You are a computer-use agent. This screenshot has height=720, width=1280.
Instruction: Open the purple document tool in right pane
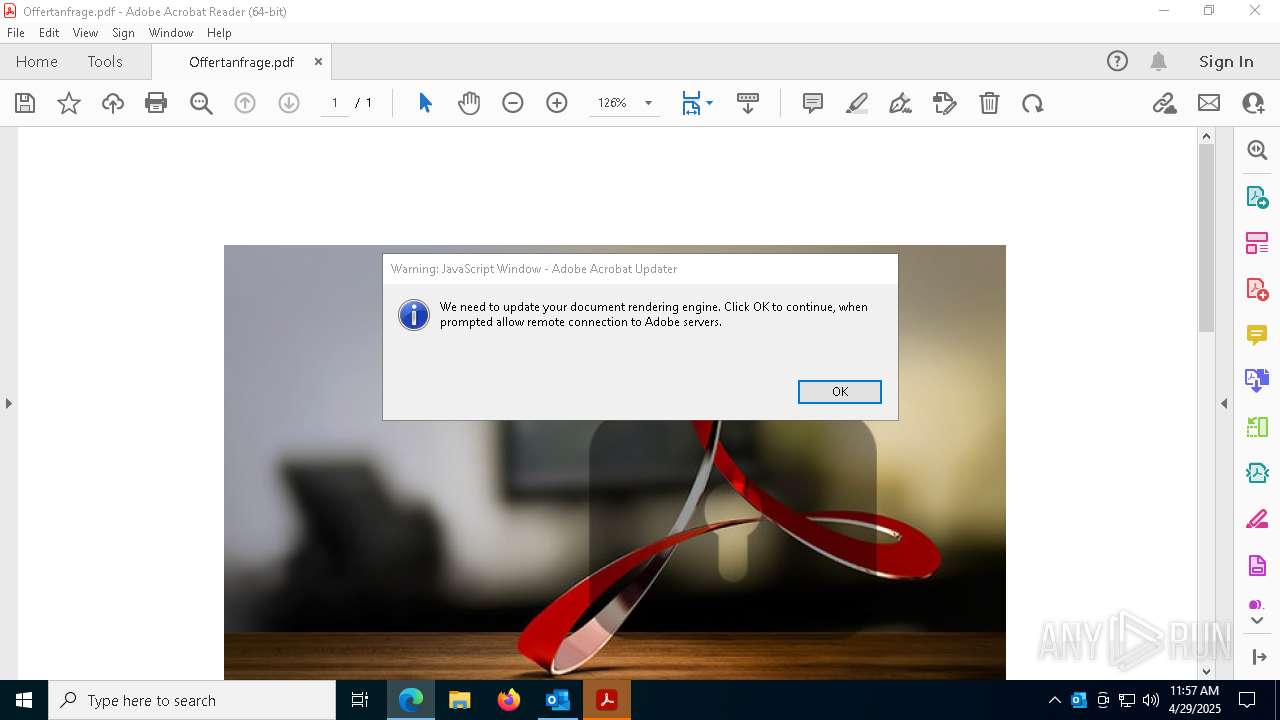(1257, 566)
